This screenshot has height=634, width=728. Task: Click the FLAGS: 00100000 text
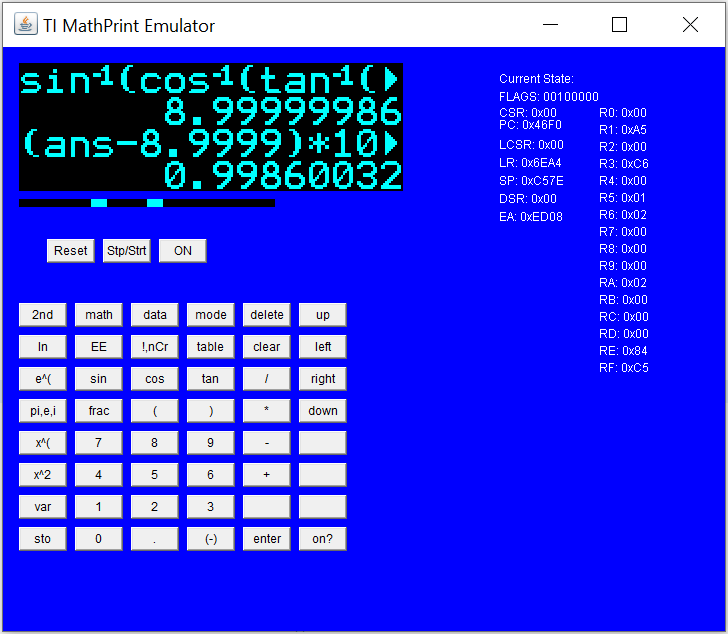tap(548, 97)
